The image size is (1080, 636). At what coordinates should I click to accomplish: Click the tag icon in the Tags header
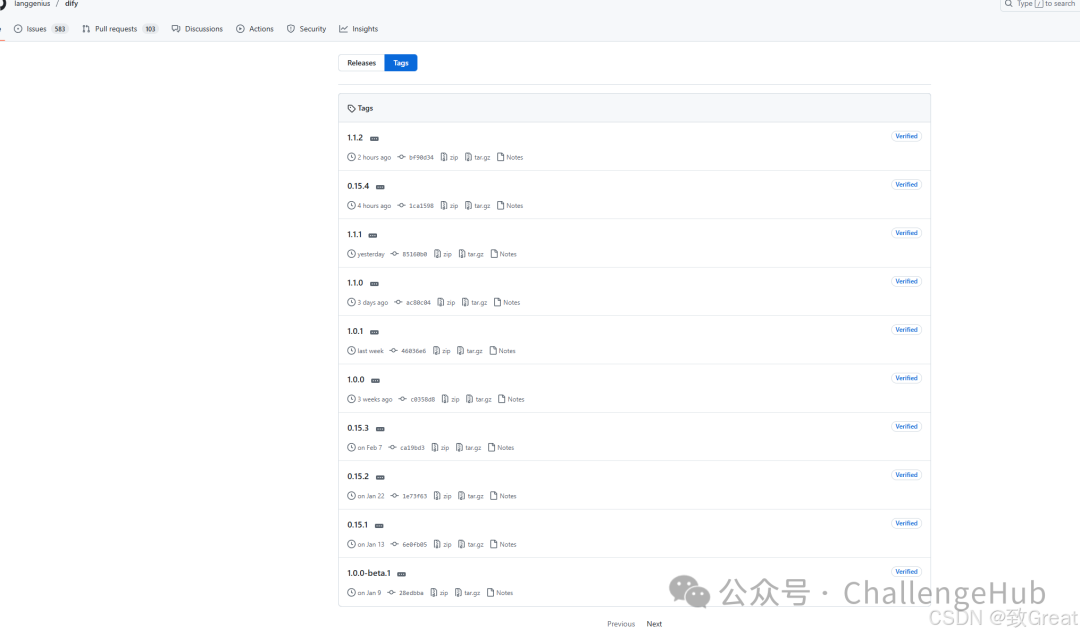point(351,108)
